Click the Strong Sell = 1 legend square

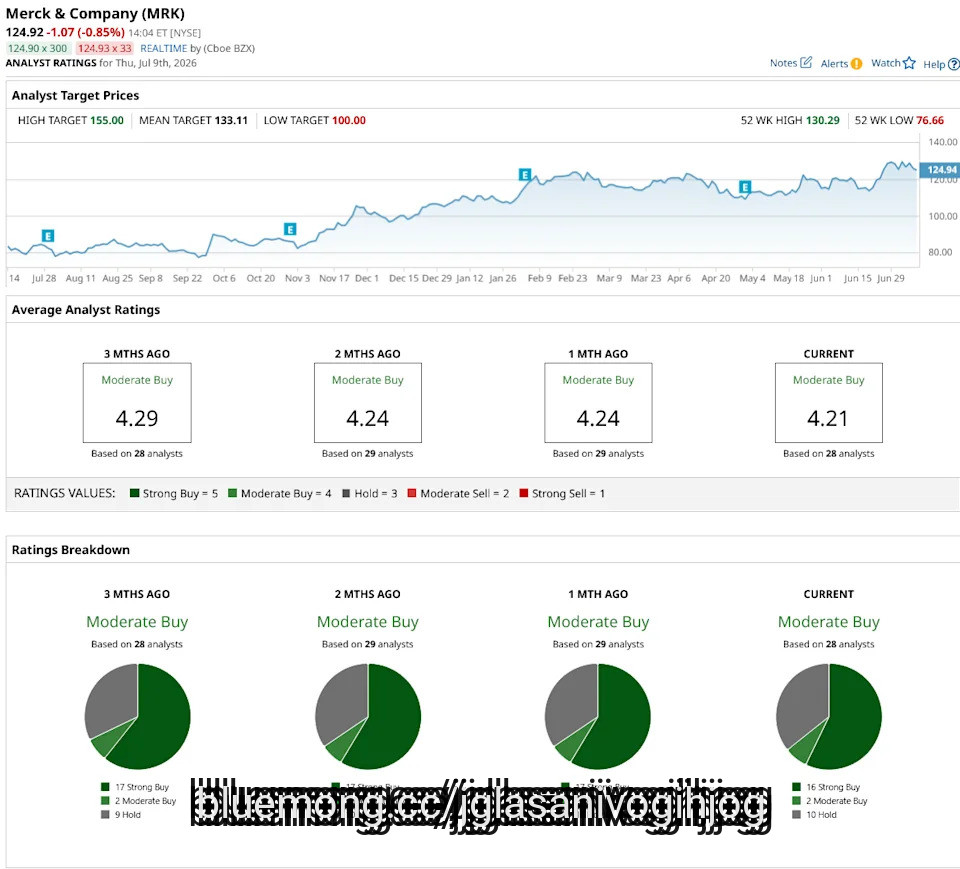[523, 493]
